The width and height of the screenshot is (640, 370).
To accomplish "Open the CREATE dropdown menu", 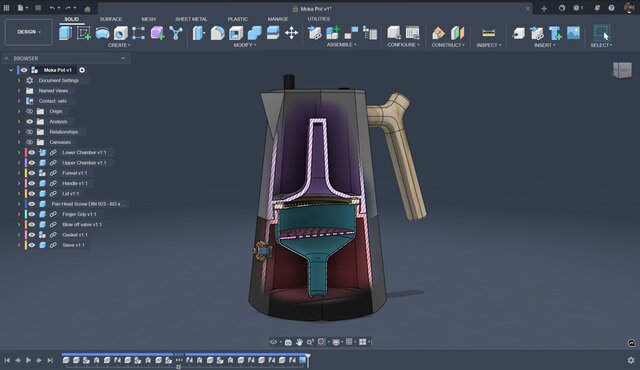I will pos(119,45).
